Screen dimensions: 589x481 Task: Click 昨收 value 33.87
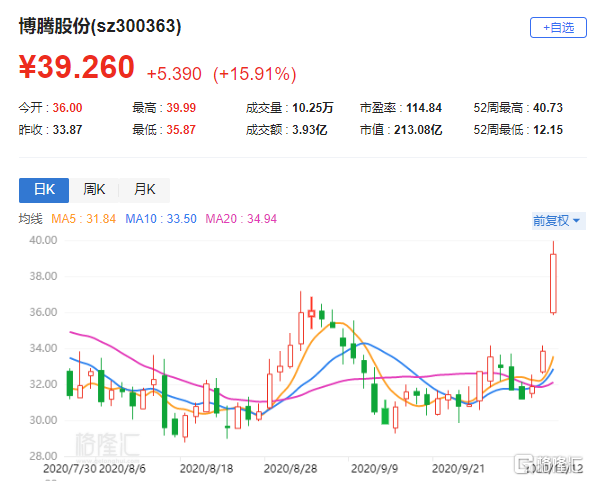[x=67, y=130]
